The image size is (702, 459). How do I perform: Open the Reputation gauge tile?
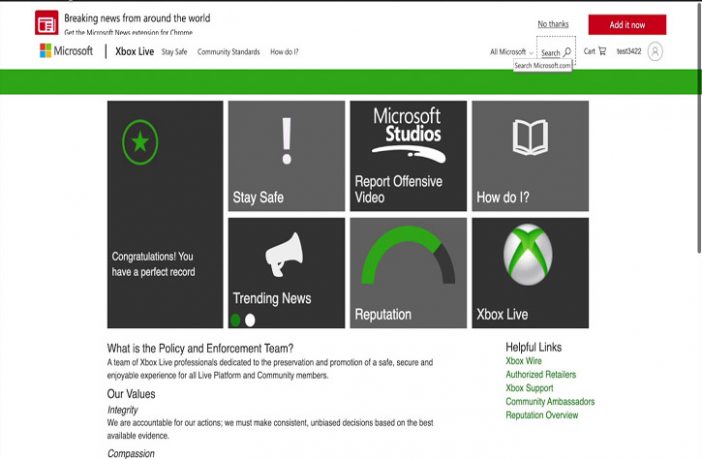pyautogui.click(x=407, y=272)
